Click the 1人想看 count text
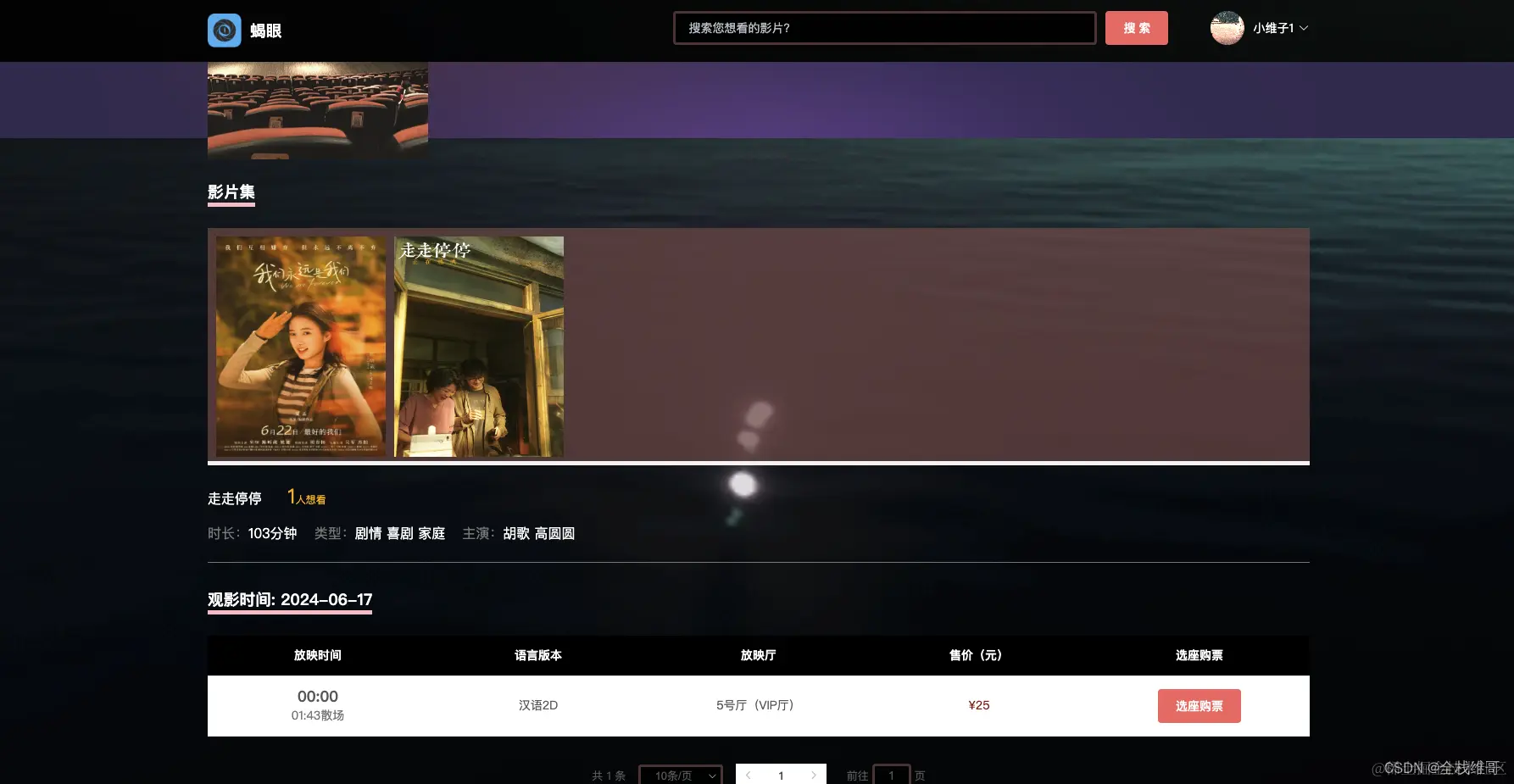The height and width of the screenshot is (784, 1514). (x=306, y=498)
